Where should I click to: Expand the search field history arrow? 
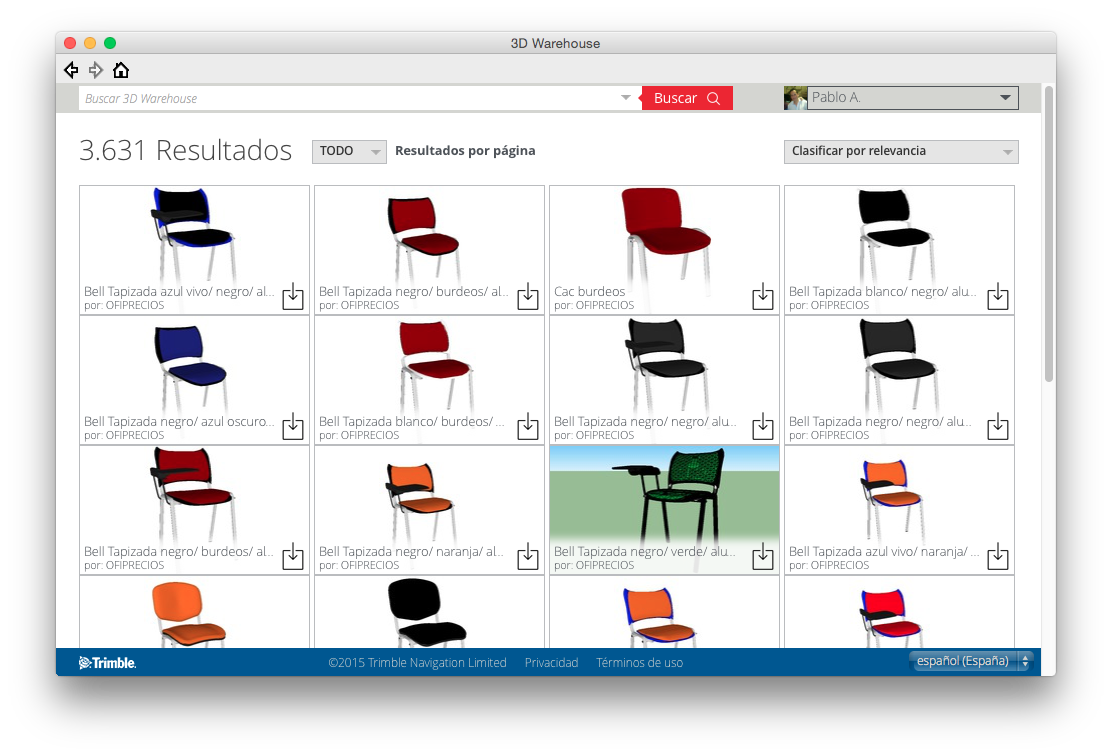[x=626, y=98]
